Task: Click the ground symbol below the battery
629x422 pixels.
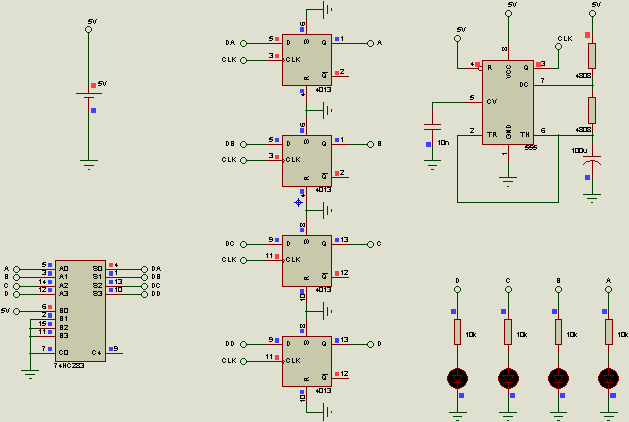Action: point(89,164)
